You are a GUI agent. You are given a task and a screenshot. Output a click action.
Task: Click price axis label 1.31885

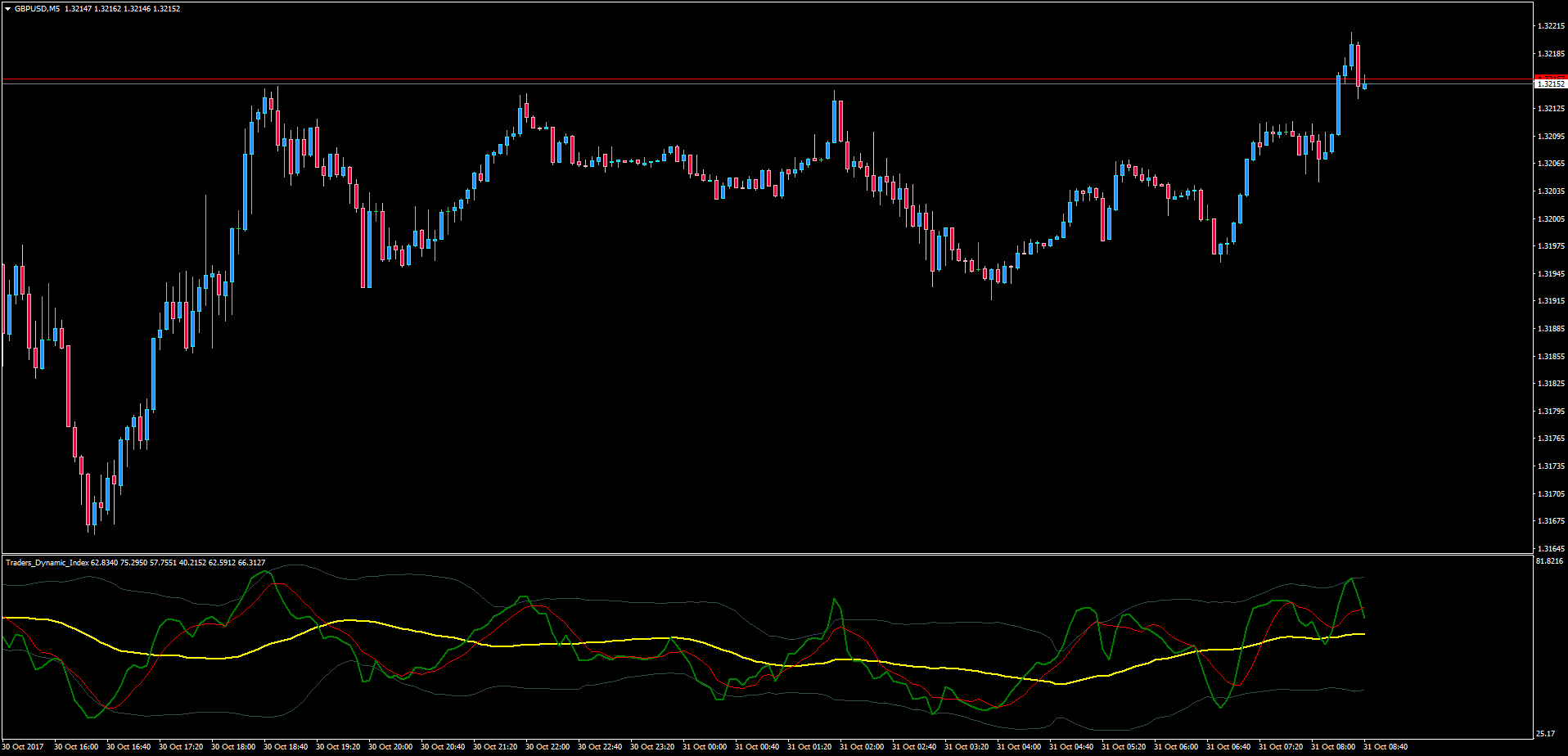tap(1551, 329)
